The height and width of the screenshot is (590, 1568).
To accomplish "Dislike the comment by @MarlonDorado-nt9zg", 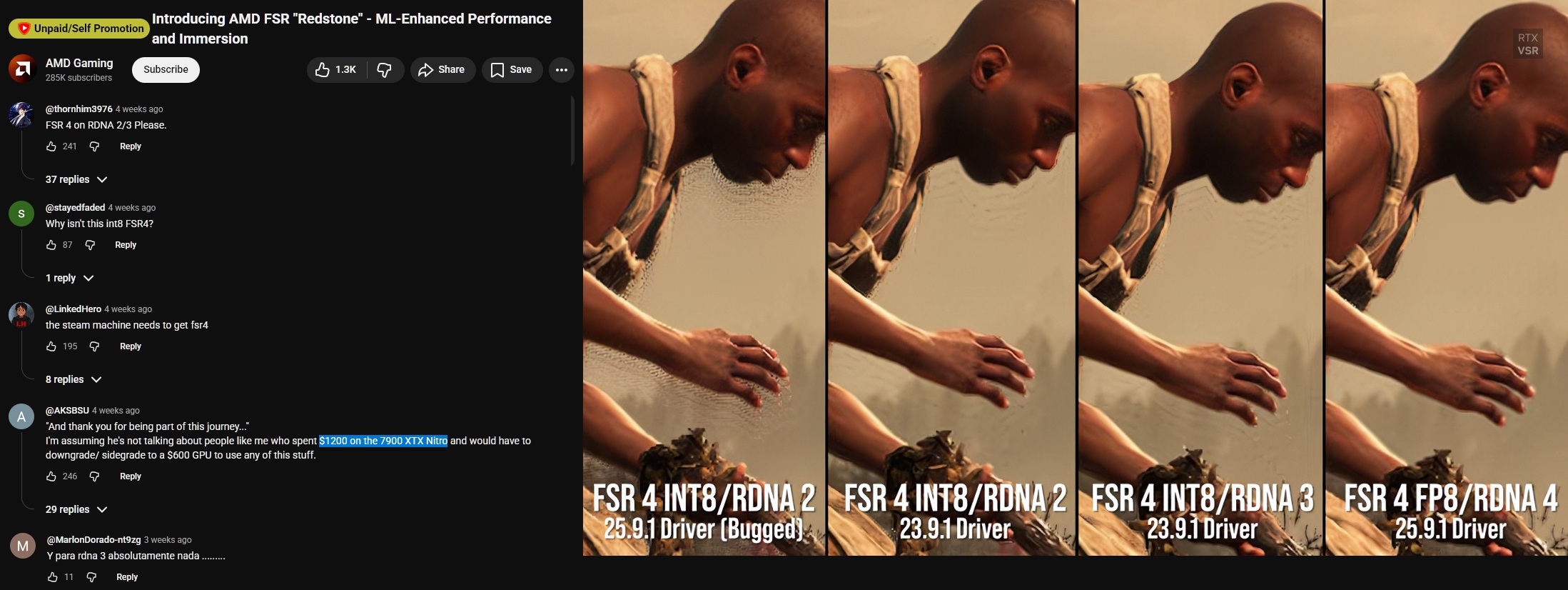I will coord(91,577).
